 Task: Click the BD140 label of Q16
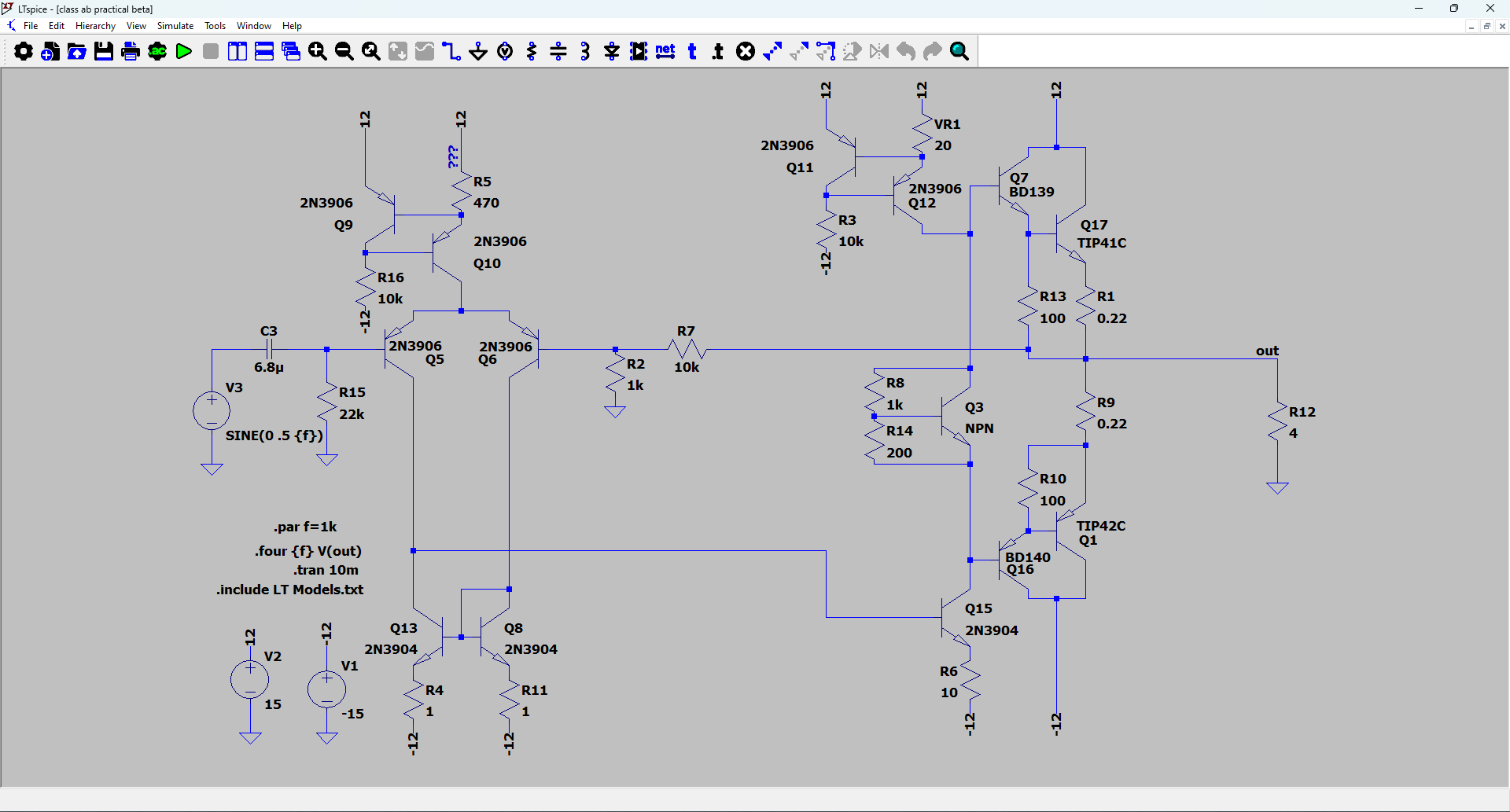(1028, 557)
